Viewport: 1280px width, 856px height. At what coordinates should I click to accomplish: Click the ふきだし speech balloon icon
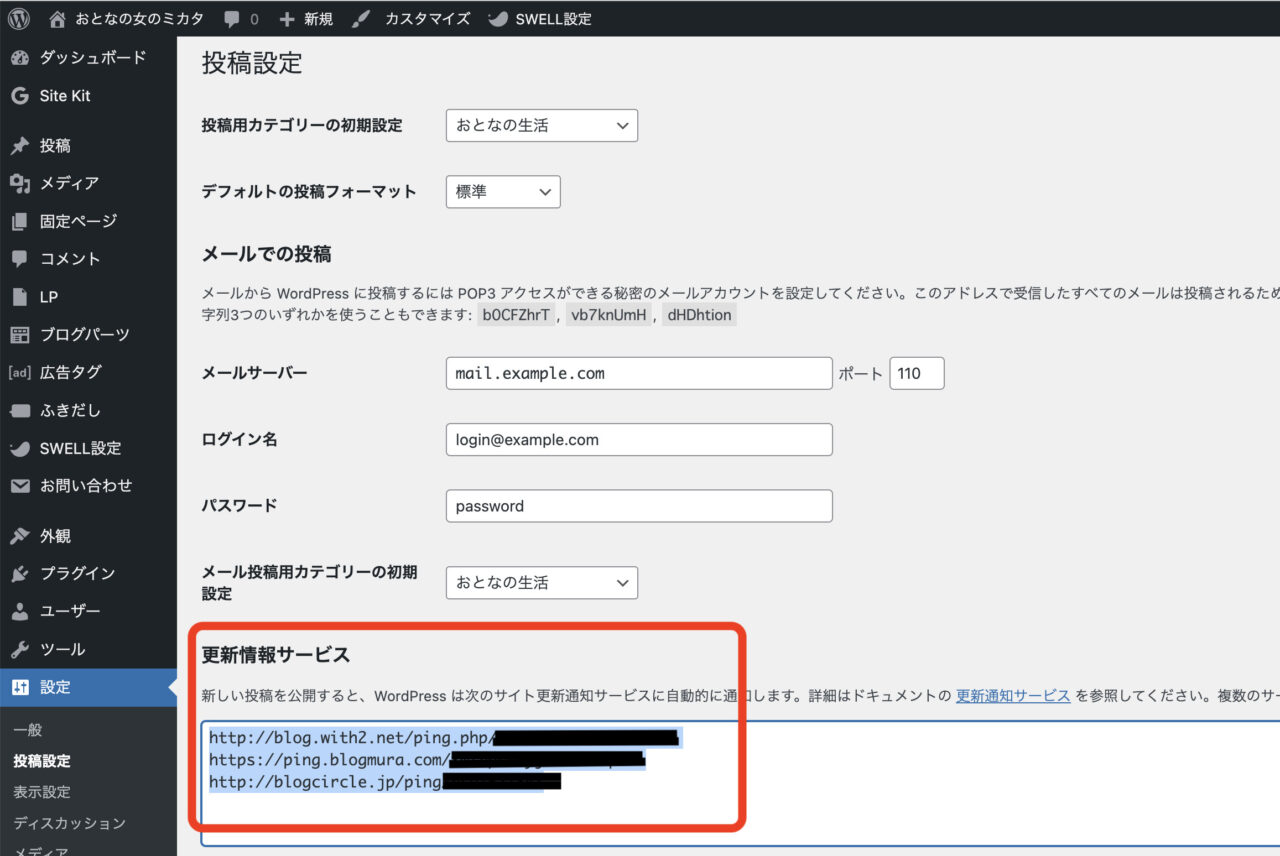click(19, 410)
